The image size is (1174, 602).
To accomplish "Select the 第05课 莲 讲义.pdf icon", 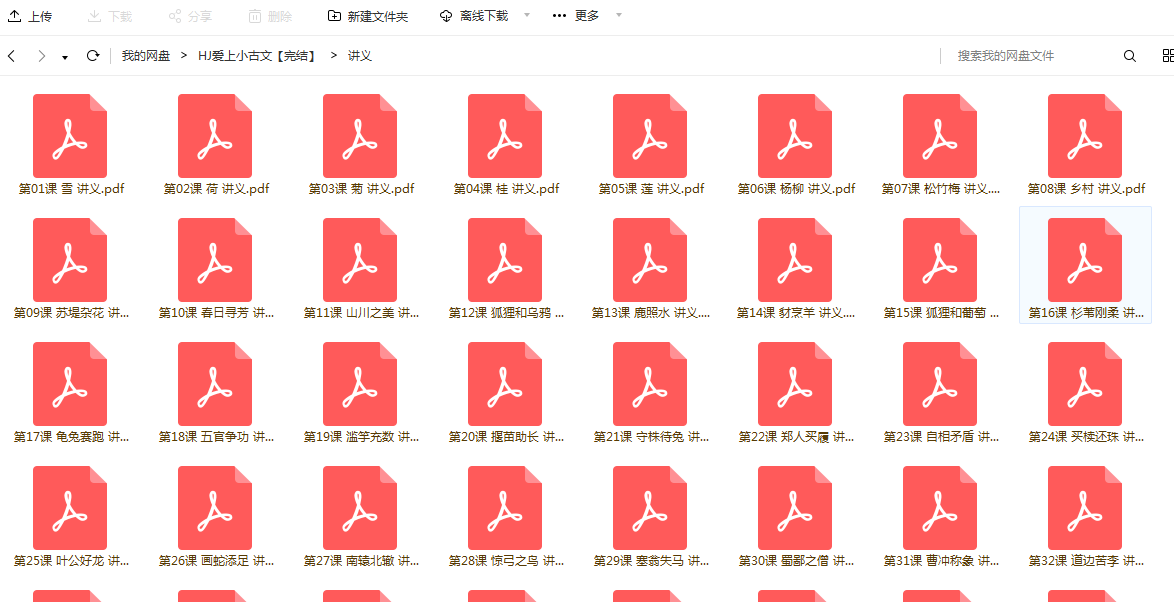I will (650, 136).
